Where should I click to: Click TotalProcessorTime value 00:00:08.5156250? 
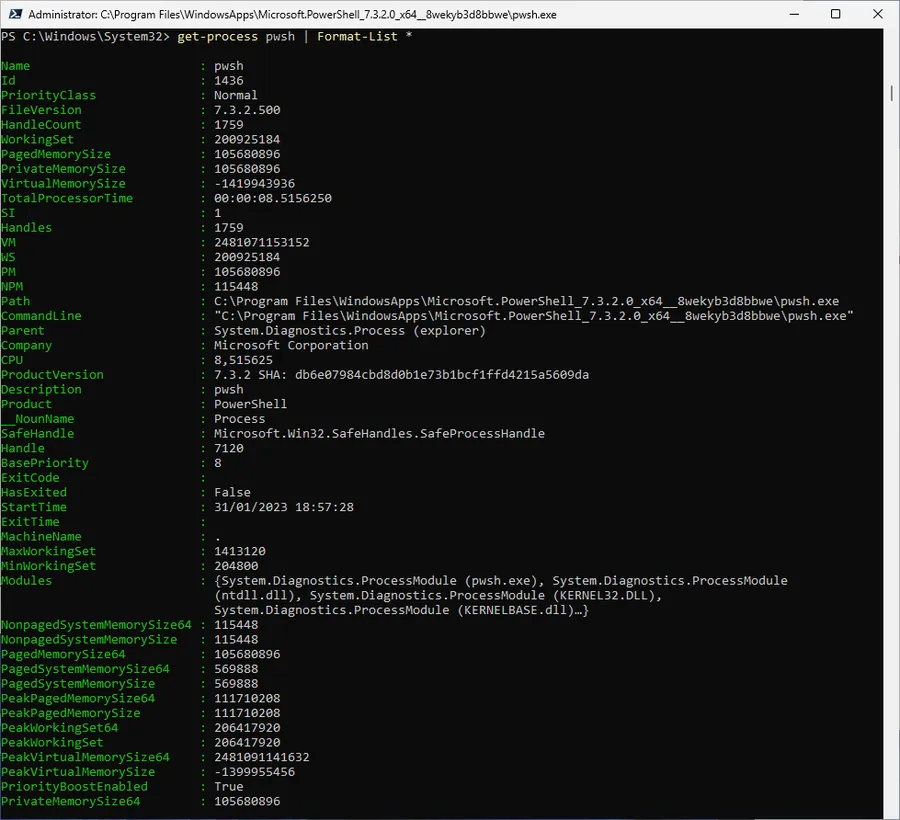[x=273, y=199]
